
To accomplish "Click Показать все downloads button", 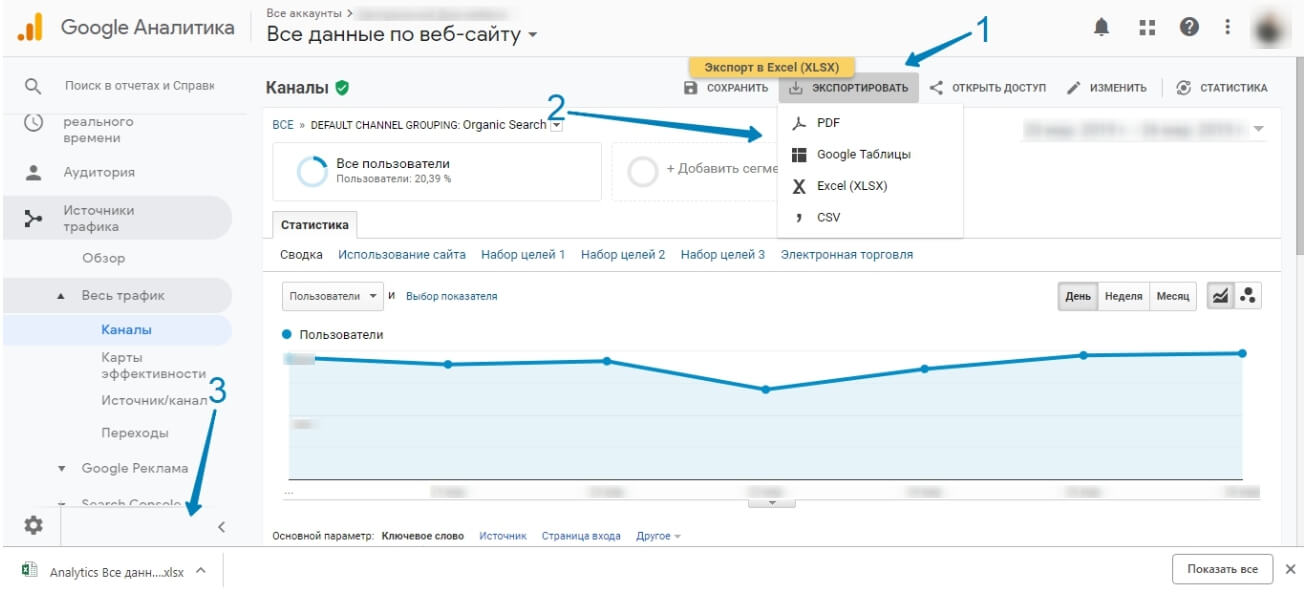I will [1222, 569].
